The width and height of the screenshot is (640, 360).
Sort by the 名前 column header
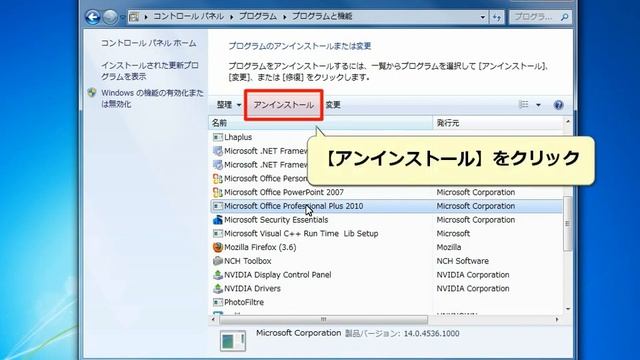[x=320, y=123]
